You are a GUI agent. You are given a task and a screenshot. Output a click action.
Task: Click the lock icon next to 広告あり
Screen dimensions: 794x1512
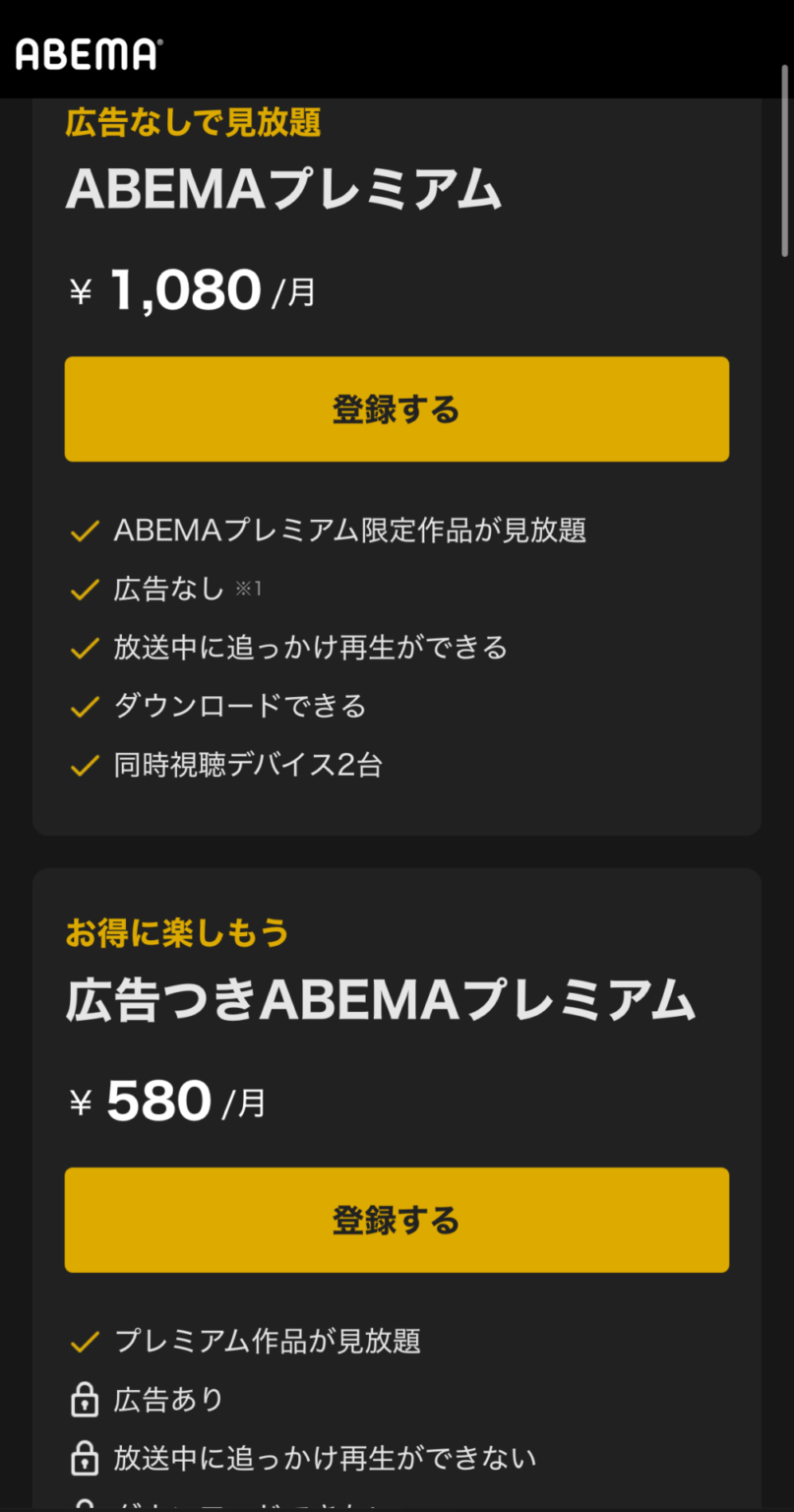(x=83, y=1399)
